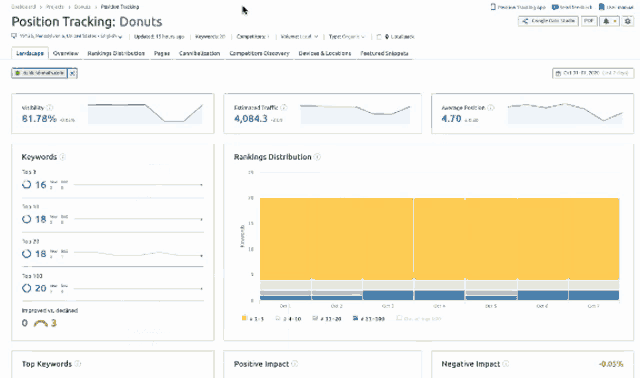Viewport: 640px width, 378px height.
Task: Select the Landscape tab
Action: [30, 53]
